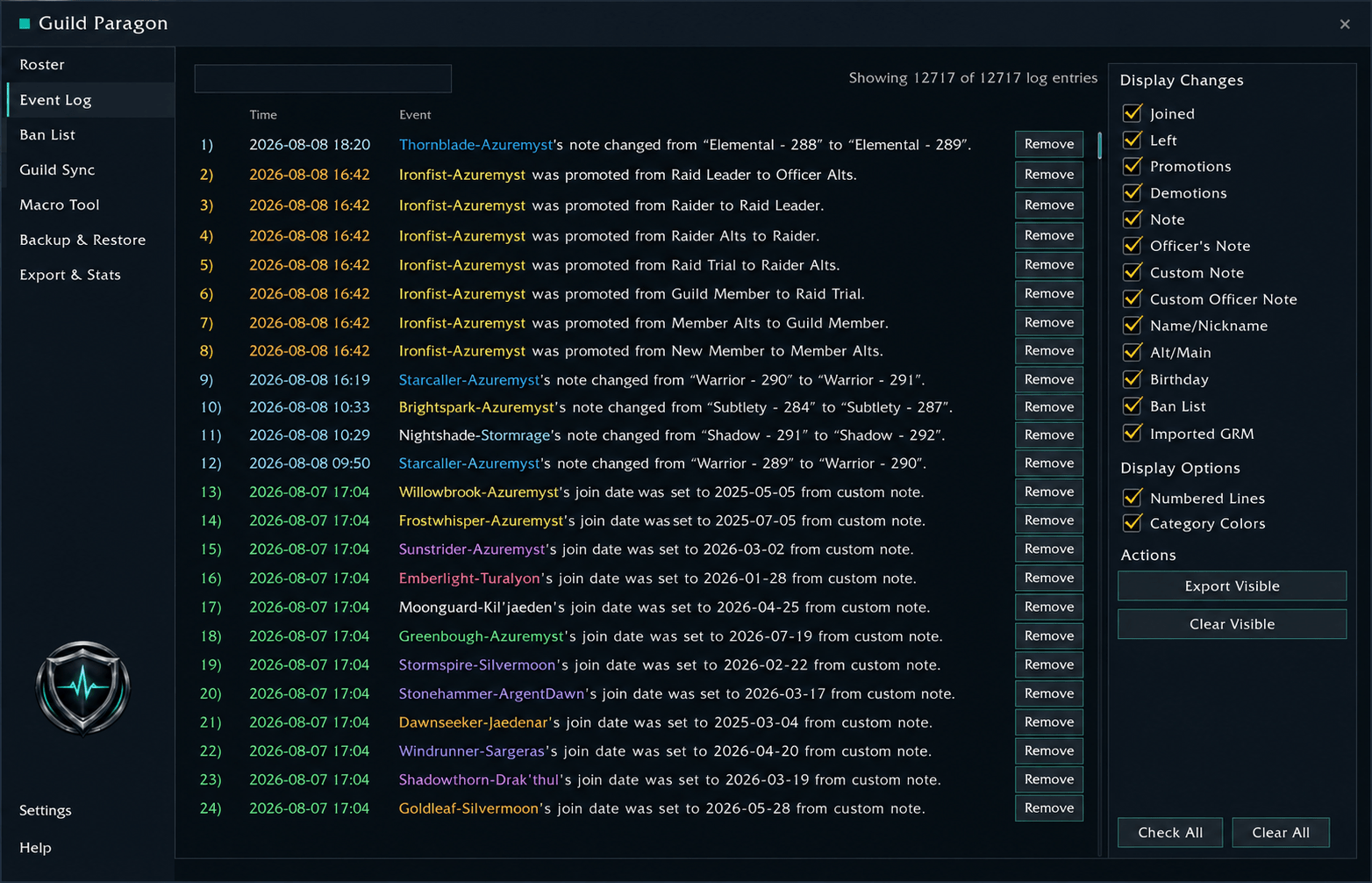
Task: Open Backup & Restore section
Action: pos(90,240)
